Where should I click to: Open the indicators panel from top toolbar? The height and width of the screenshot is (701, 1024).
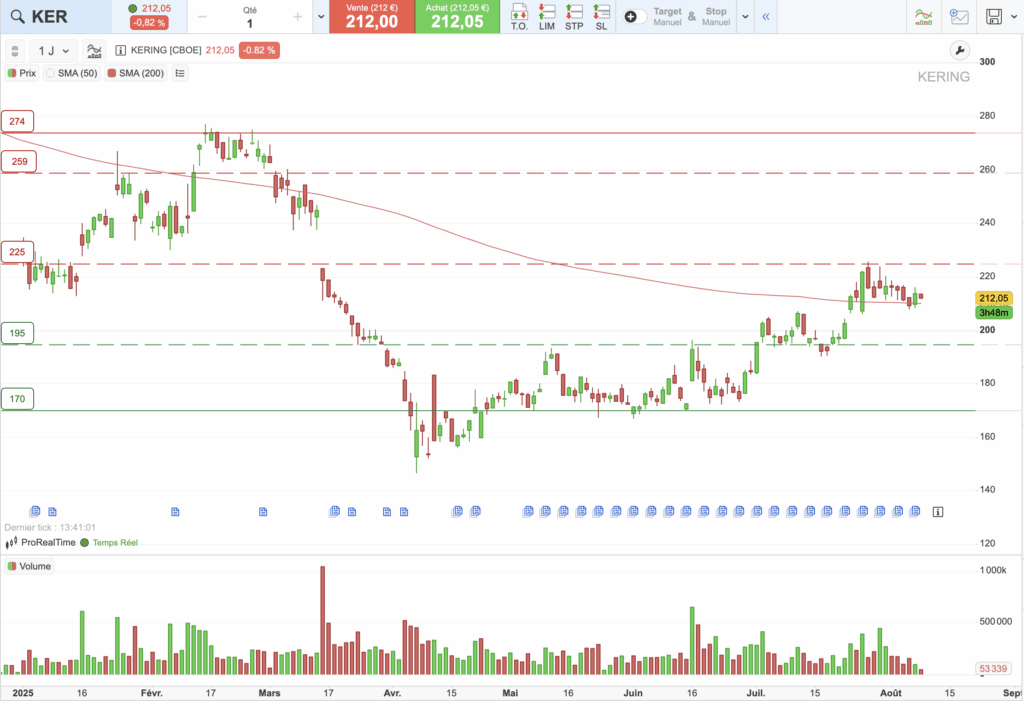point(923,17)
